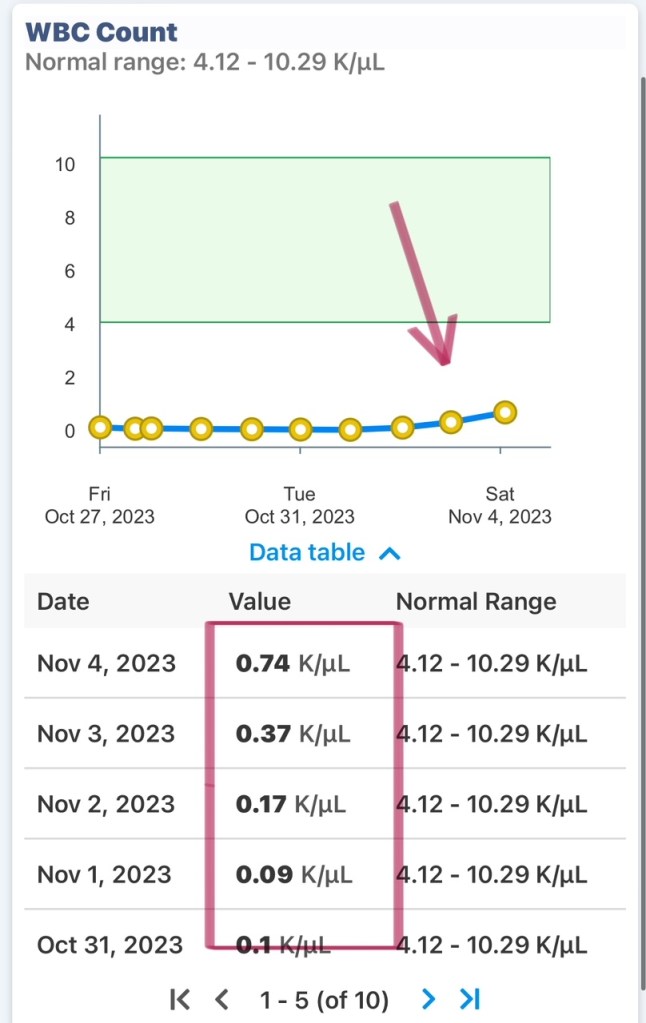Click the 1 - 5 (of 10) page indicator
Image resolution: width=646 pixels, height=1023 pixels.
click(x=324, y=998)
